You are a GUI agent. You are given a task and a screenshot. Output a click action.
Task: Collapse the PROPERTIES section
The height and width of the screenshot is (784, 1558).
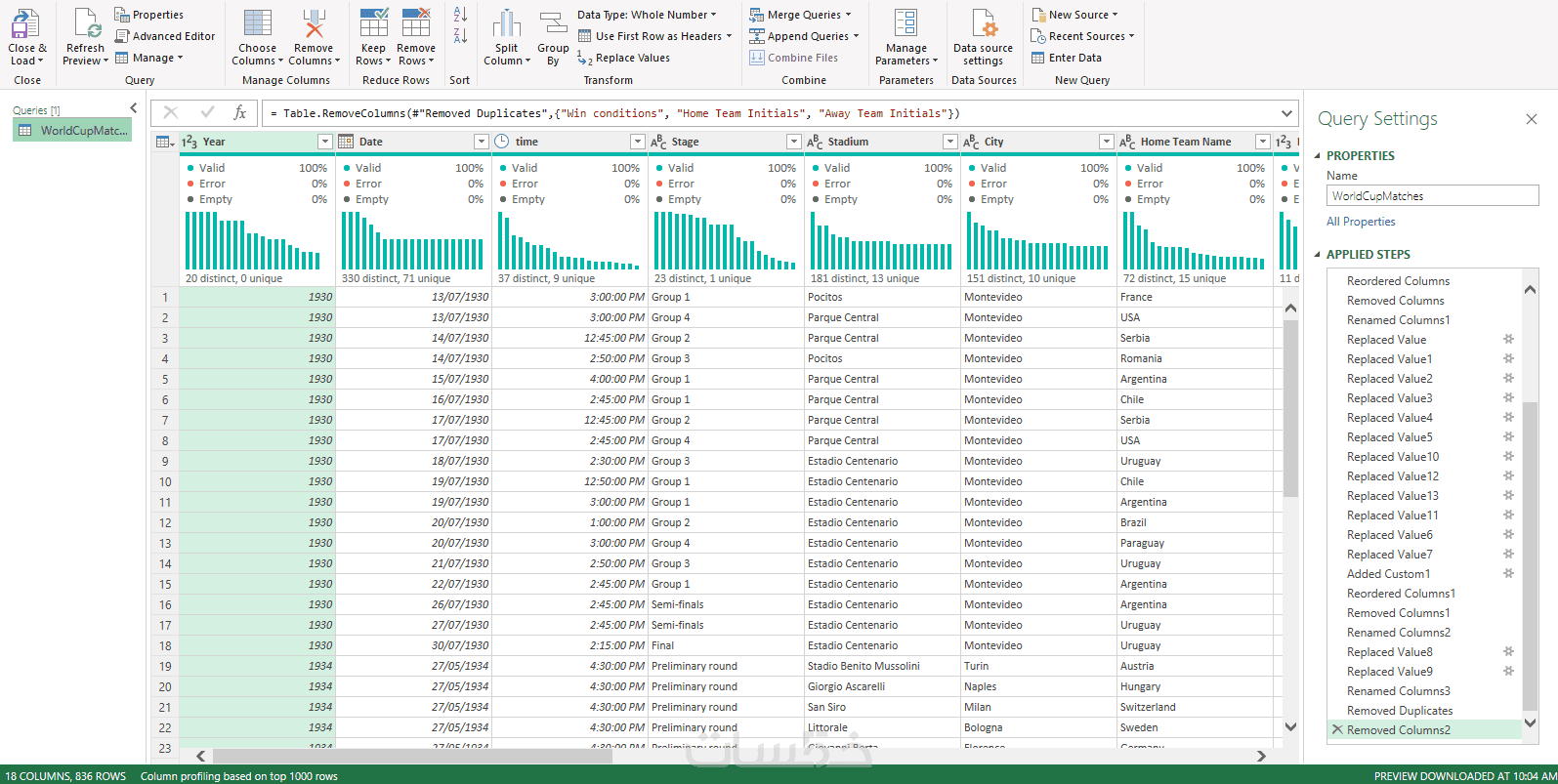[x=1317, y=156]
